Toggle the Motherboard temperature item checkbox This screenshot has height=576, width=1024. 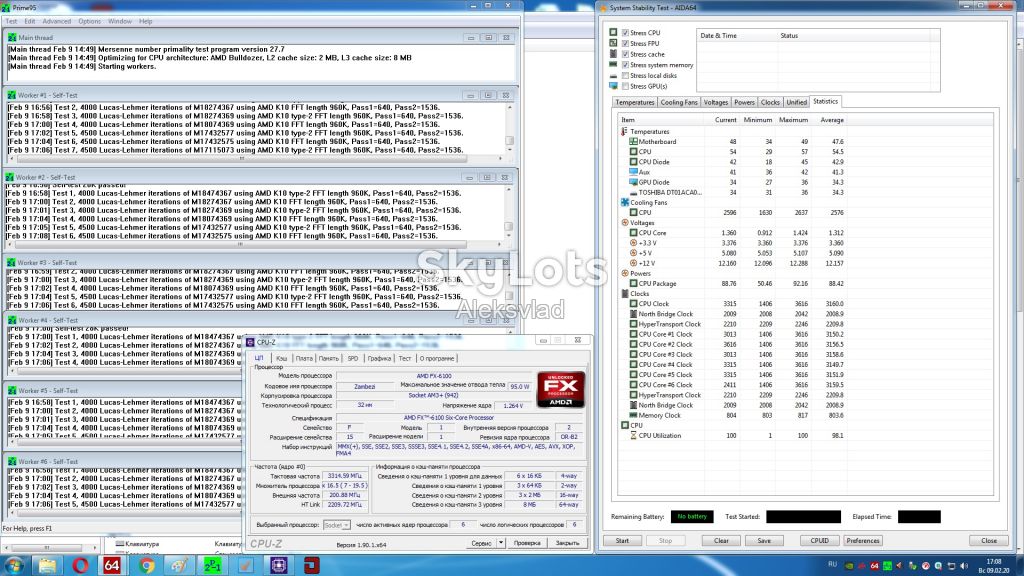(x=633, y=142)
